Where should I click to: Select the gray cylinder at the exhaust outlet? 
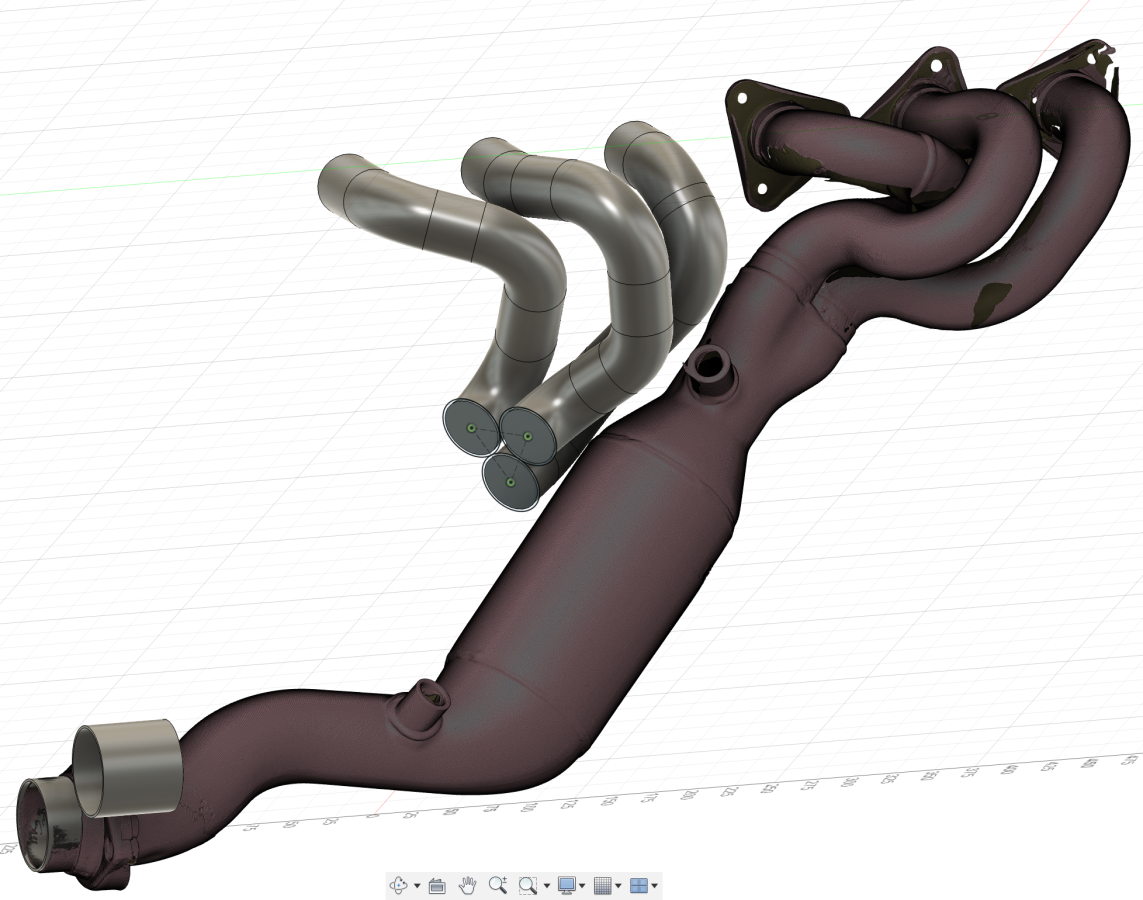[130, 766]
